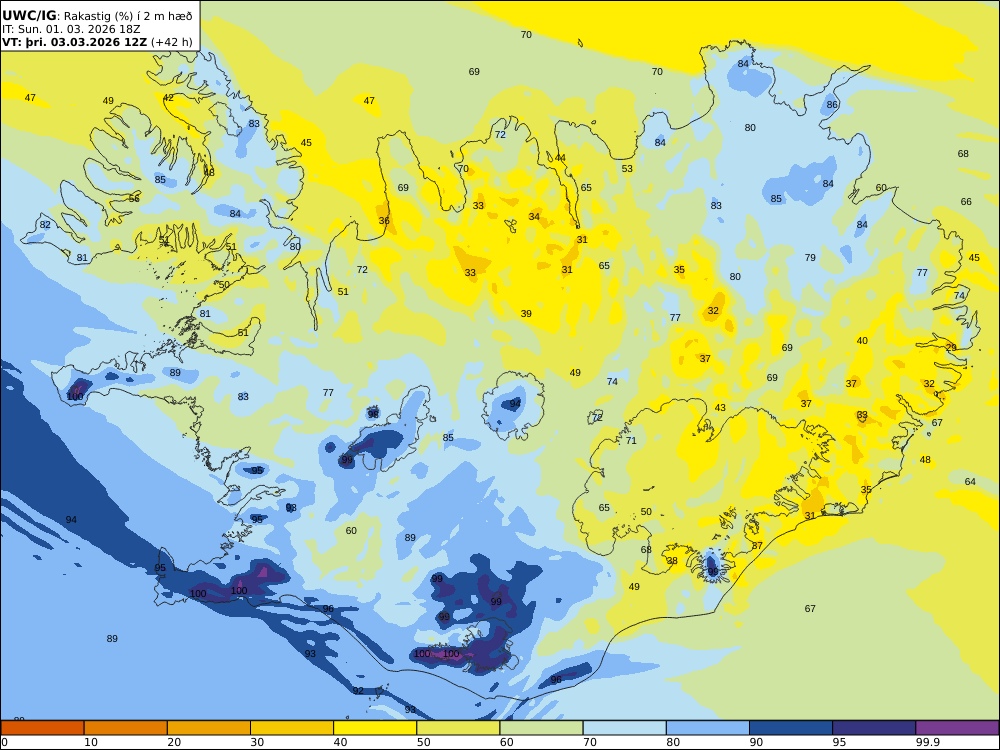
Task: Click the humidity value '92' on the map
Action: click(x=358, y=691)
